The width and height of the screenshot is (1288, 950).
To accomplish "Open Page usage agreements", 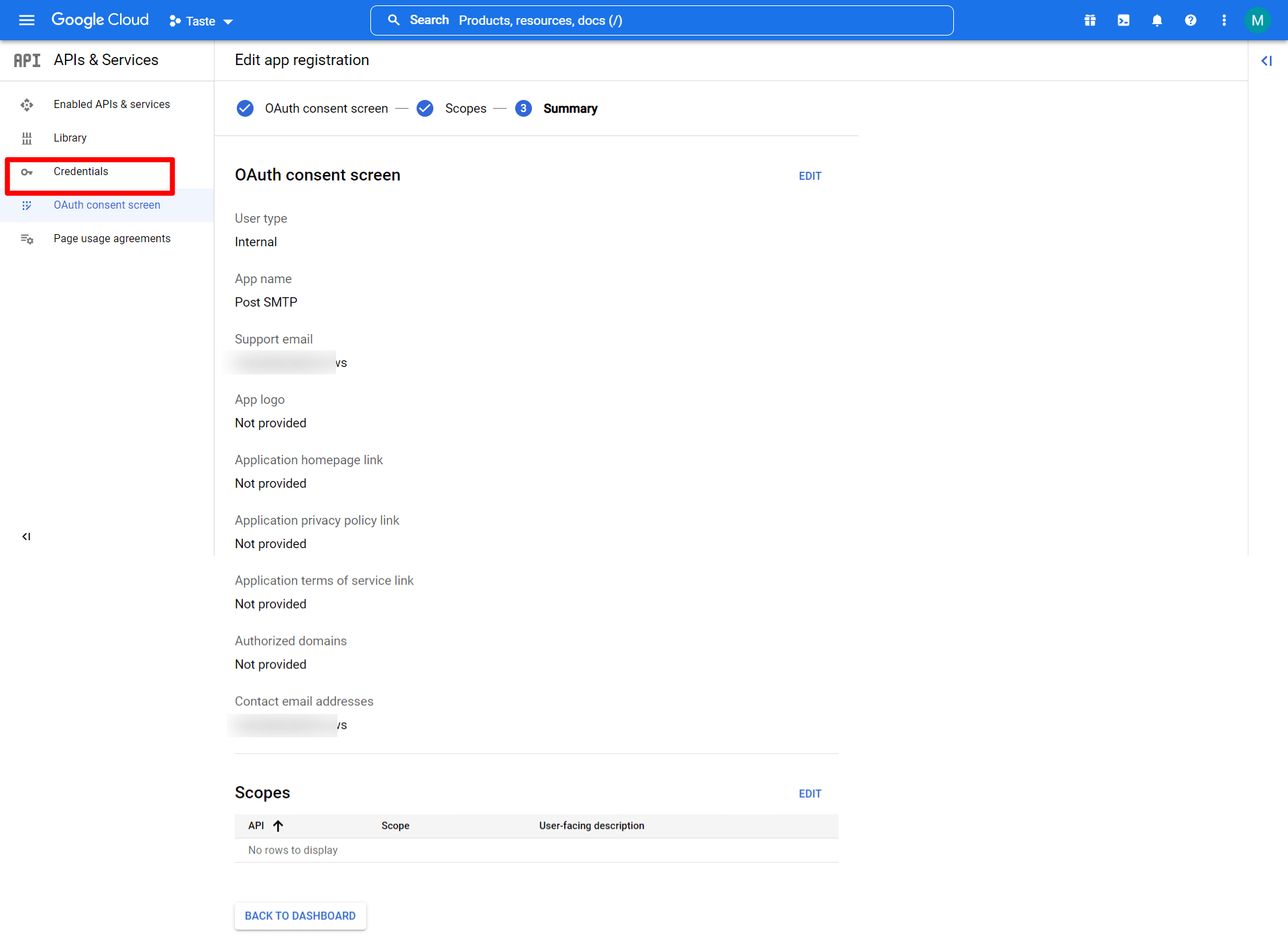I will [x=111, y=239].
